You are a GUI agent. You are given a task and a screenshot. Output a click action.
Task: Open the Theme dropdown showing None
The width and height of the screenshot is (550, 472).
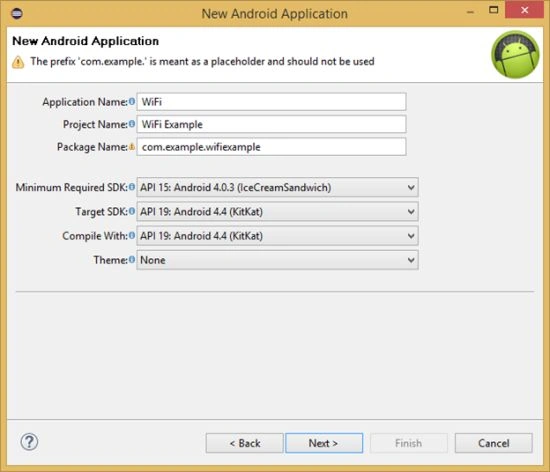click(x=277, y=260)
